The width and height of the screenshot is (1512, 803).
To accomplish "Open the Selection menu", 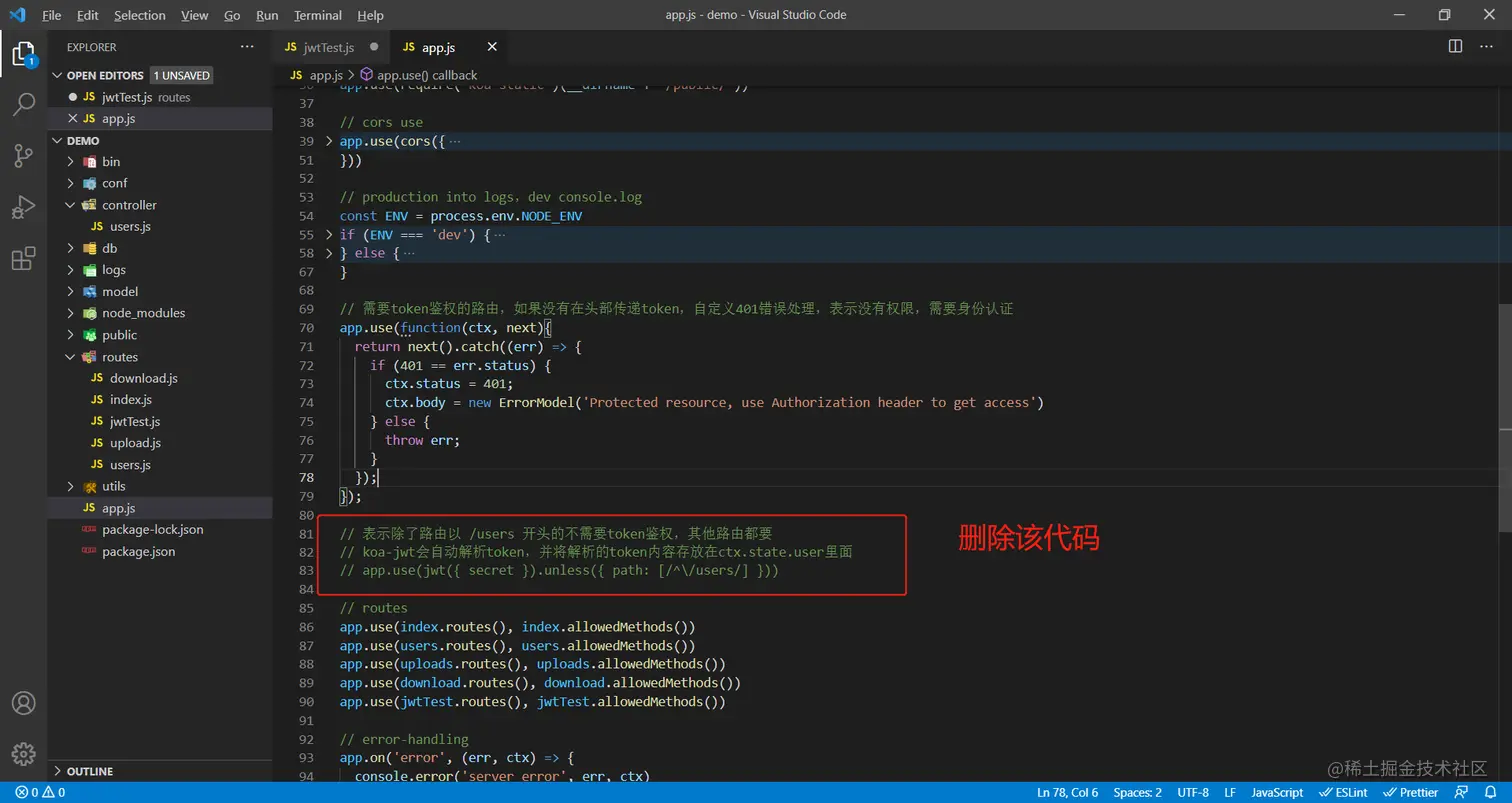I will pyautogui.click(x=140, y=15).
